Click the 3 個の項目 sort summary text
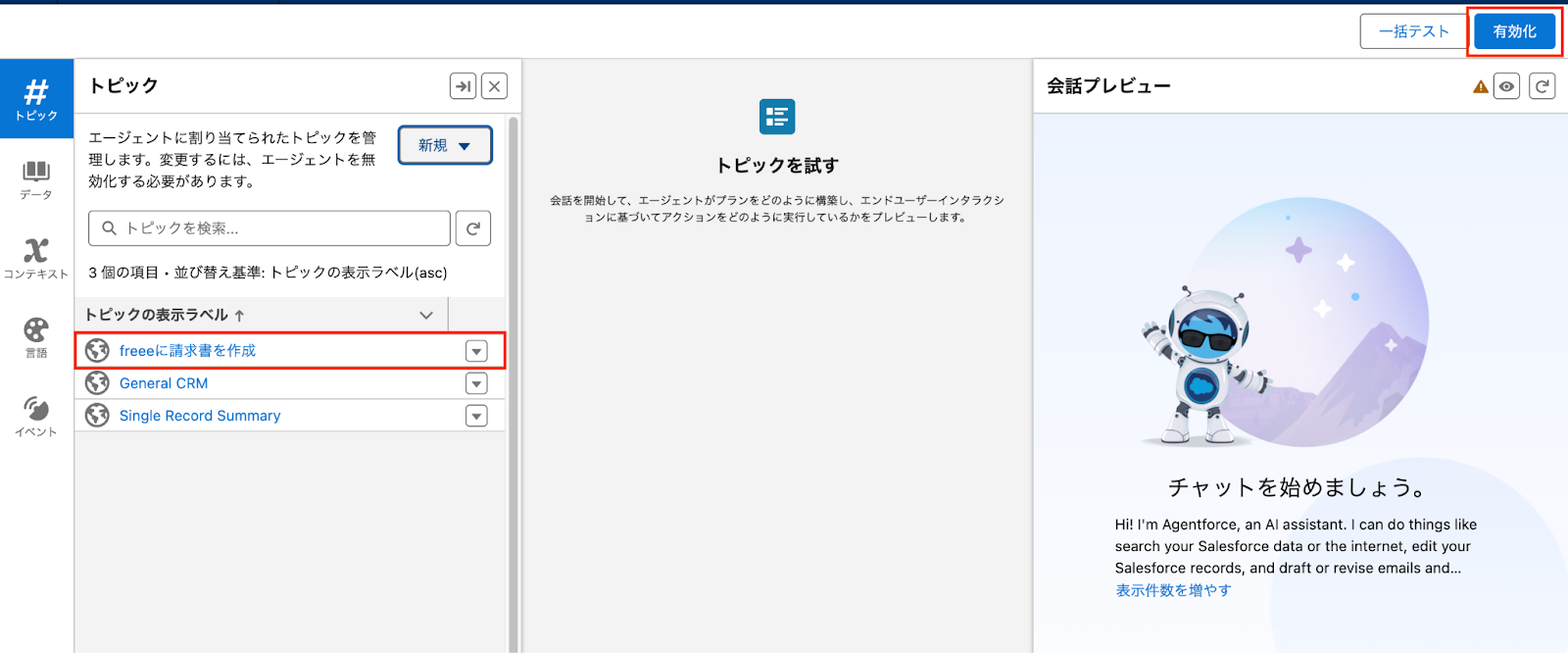Screen dimensions: 1568x653 pos(268,273)
